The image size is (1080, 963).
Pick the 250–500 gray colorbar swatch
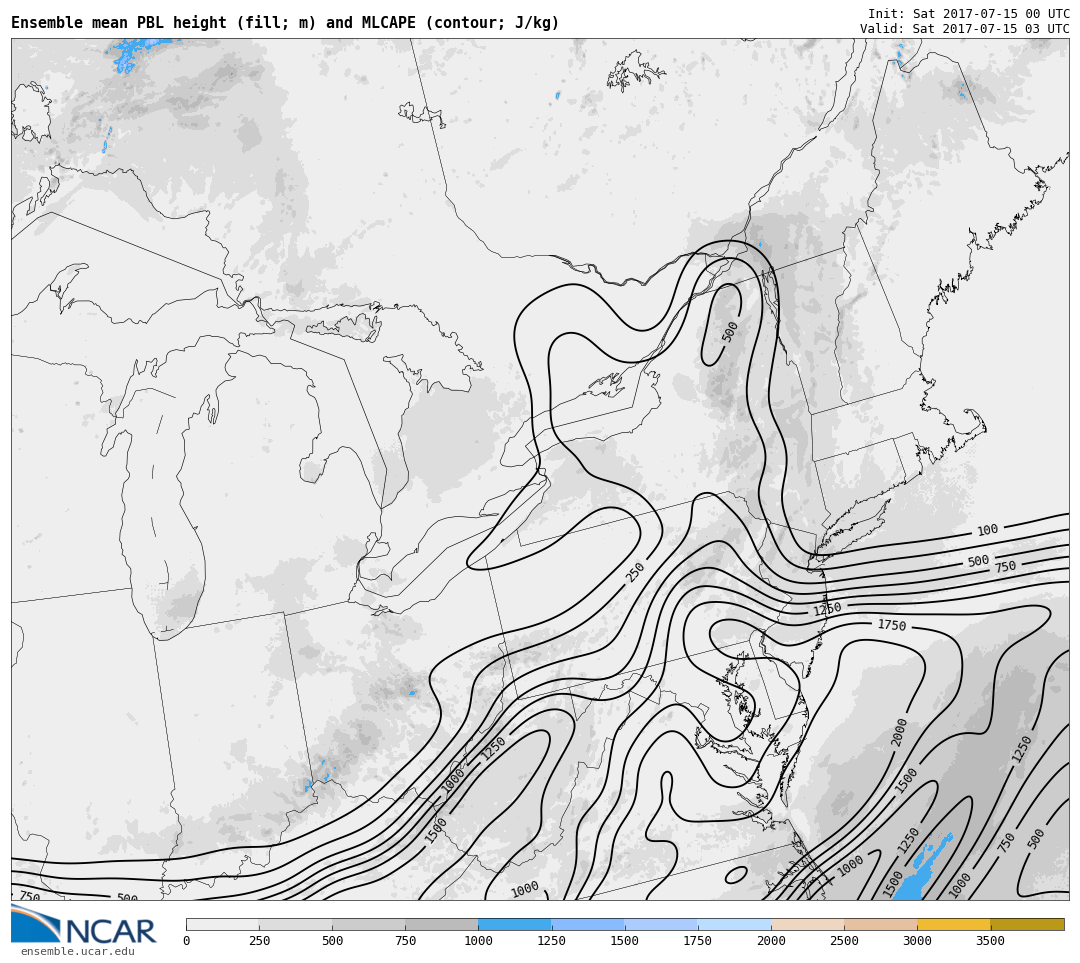pyautogui.click(x=295, y=924)
